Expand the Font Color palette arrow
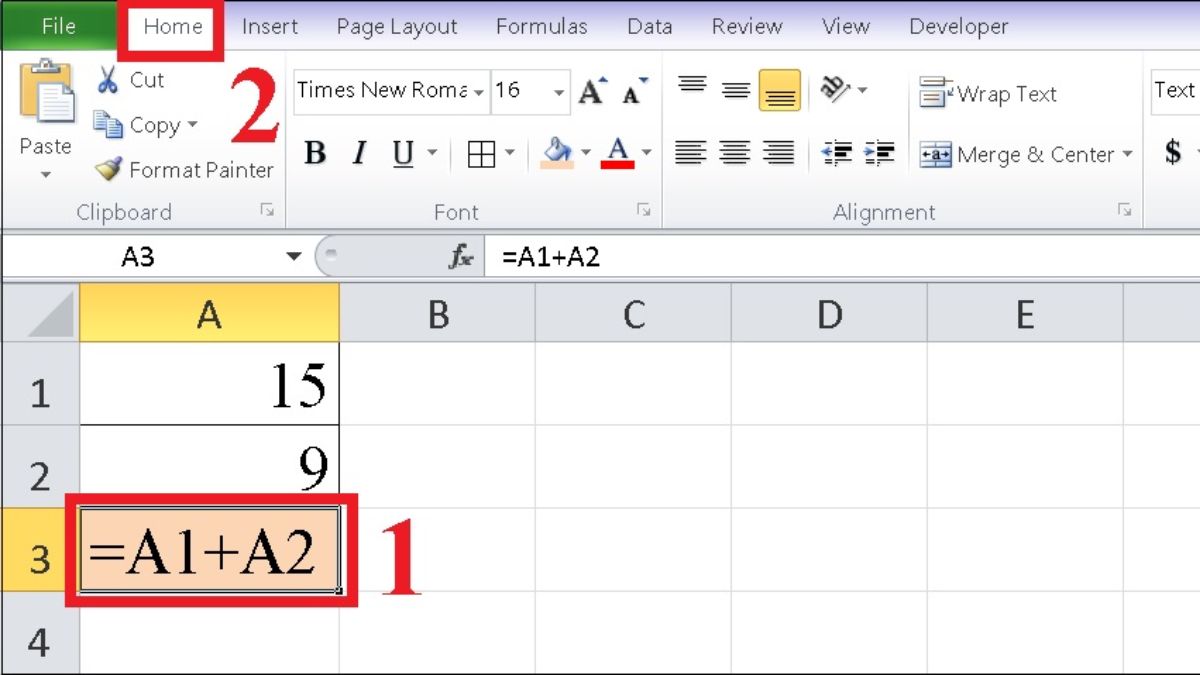The image size is (1200, 675). point(646,154)
